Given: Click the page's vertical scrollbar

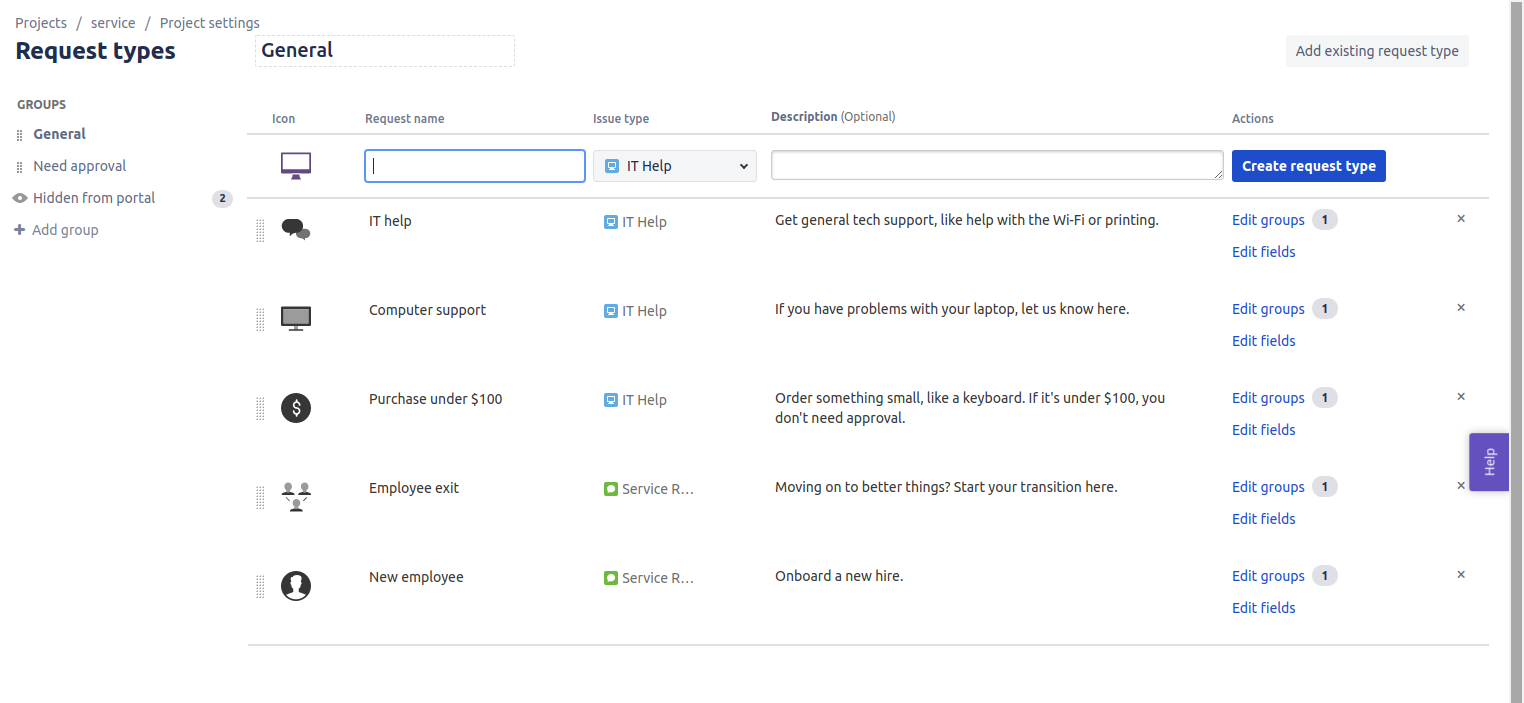Looking at the screenshot, I should tap(1516, 351).
